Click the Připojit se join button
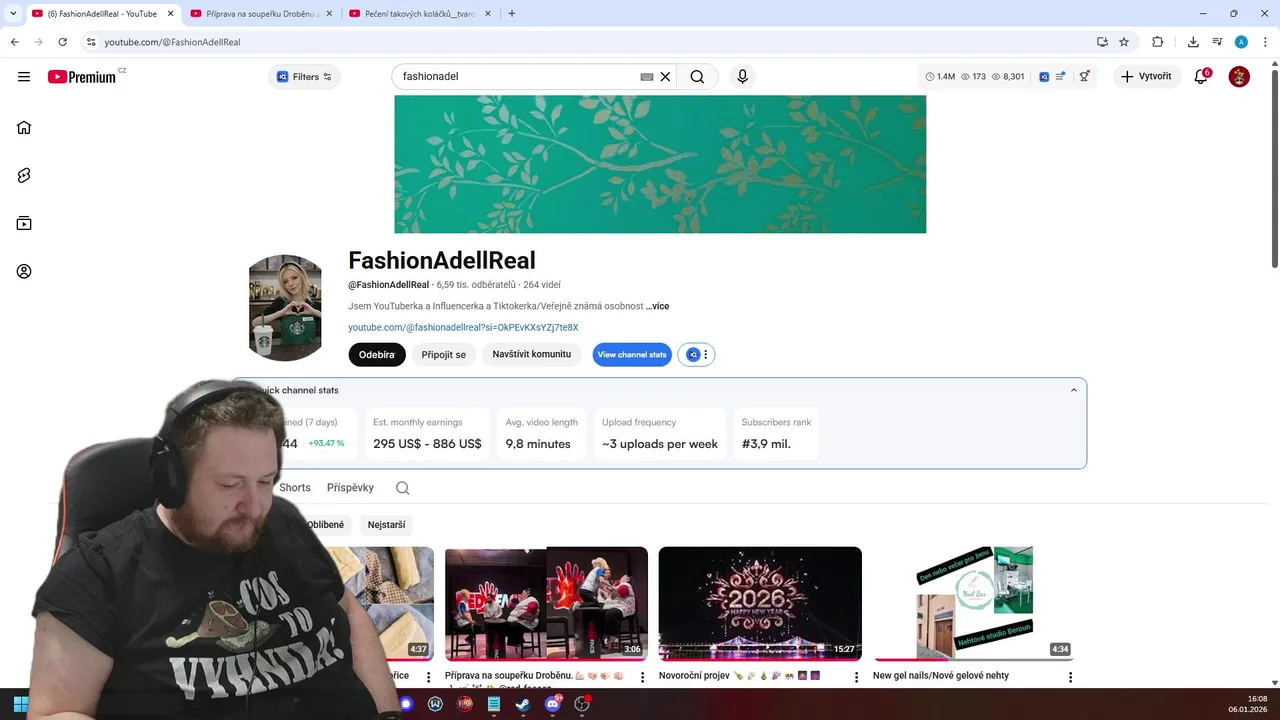The image size is (1280, 720). (444, 355)
